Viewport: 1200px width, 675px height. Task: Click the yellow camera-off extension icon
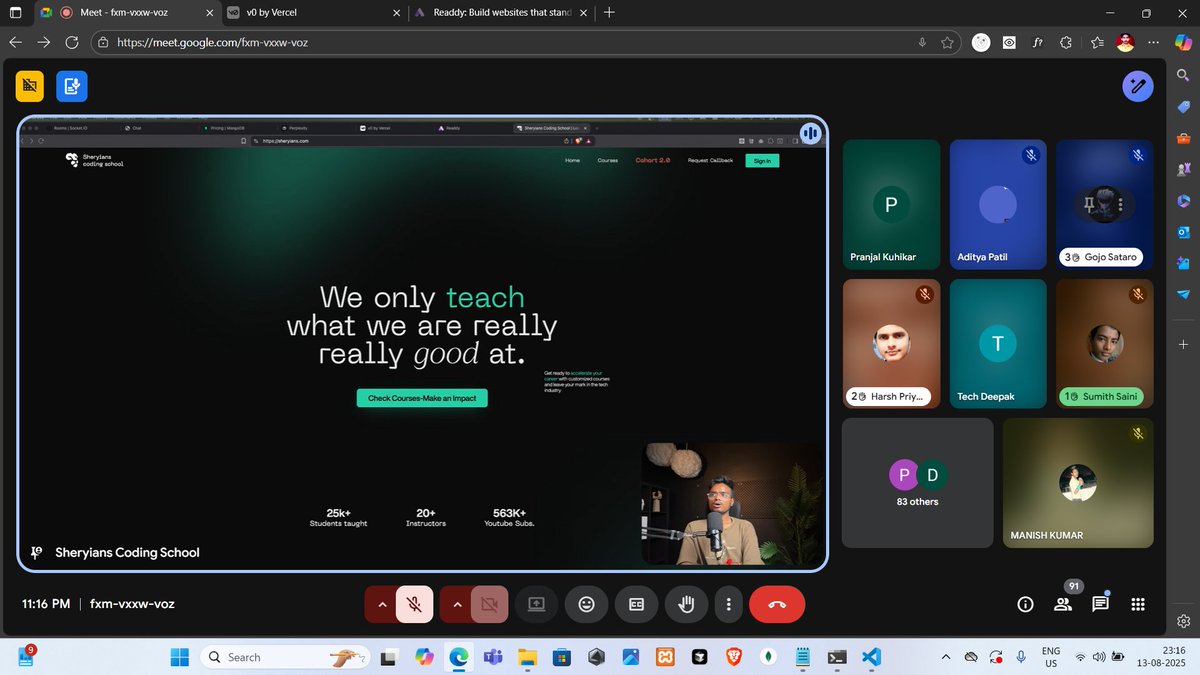pos(30,87)
